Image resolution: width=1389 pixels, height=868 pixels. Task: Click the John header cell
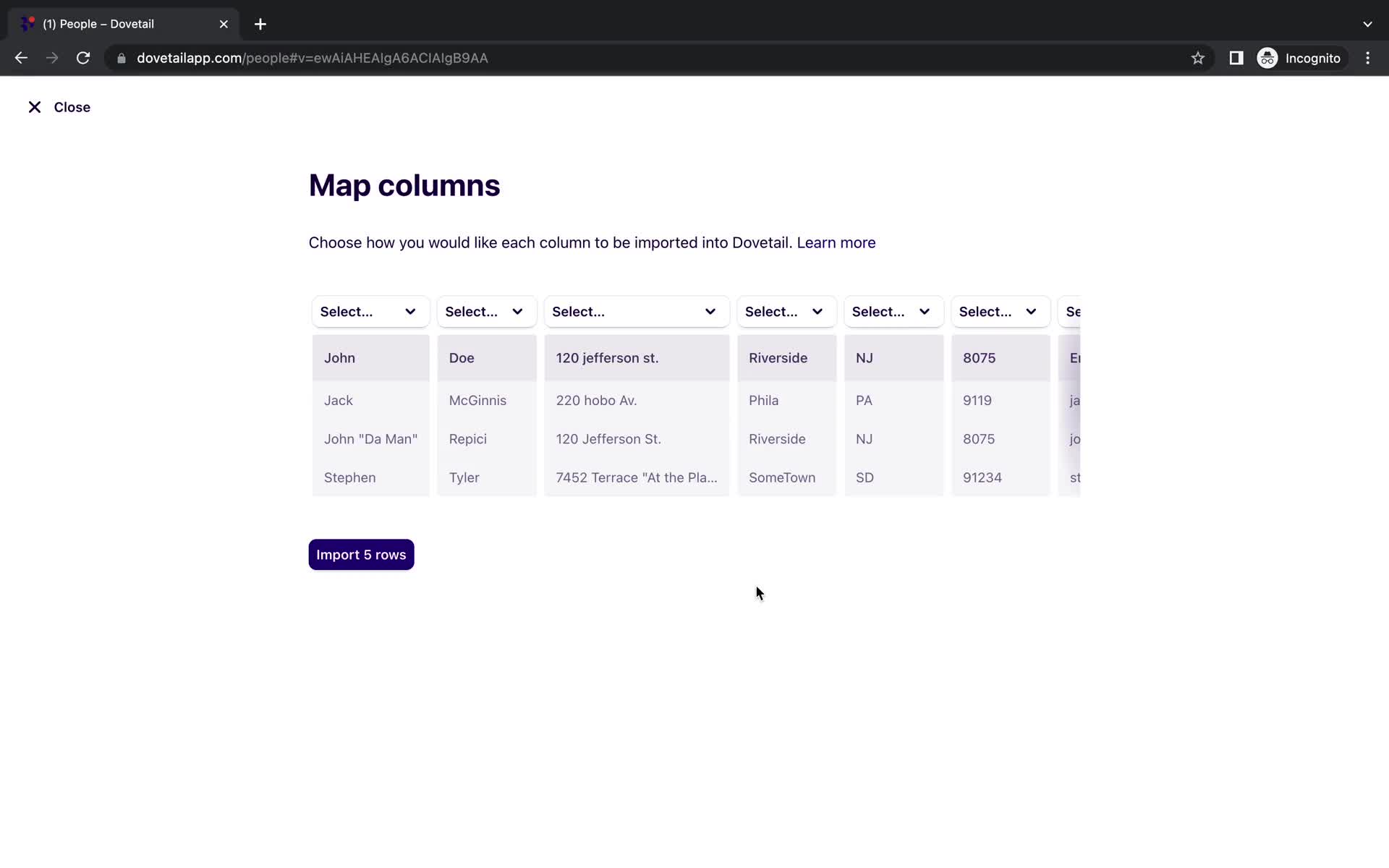pyautogui.click(x=370, y=358)
